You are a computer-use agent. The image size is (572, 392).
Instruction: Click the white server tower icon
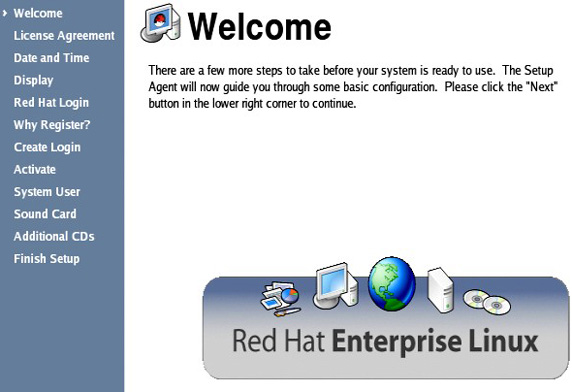click(440, 290)
